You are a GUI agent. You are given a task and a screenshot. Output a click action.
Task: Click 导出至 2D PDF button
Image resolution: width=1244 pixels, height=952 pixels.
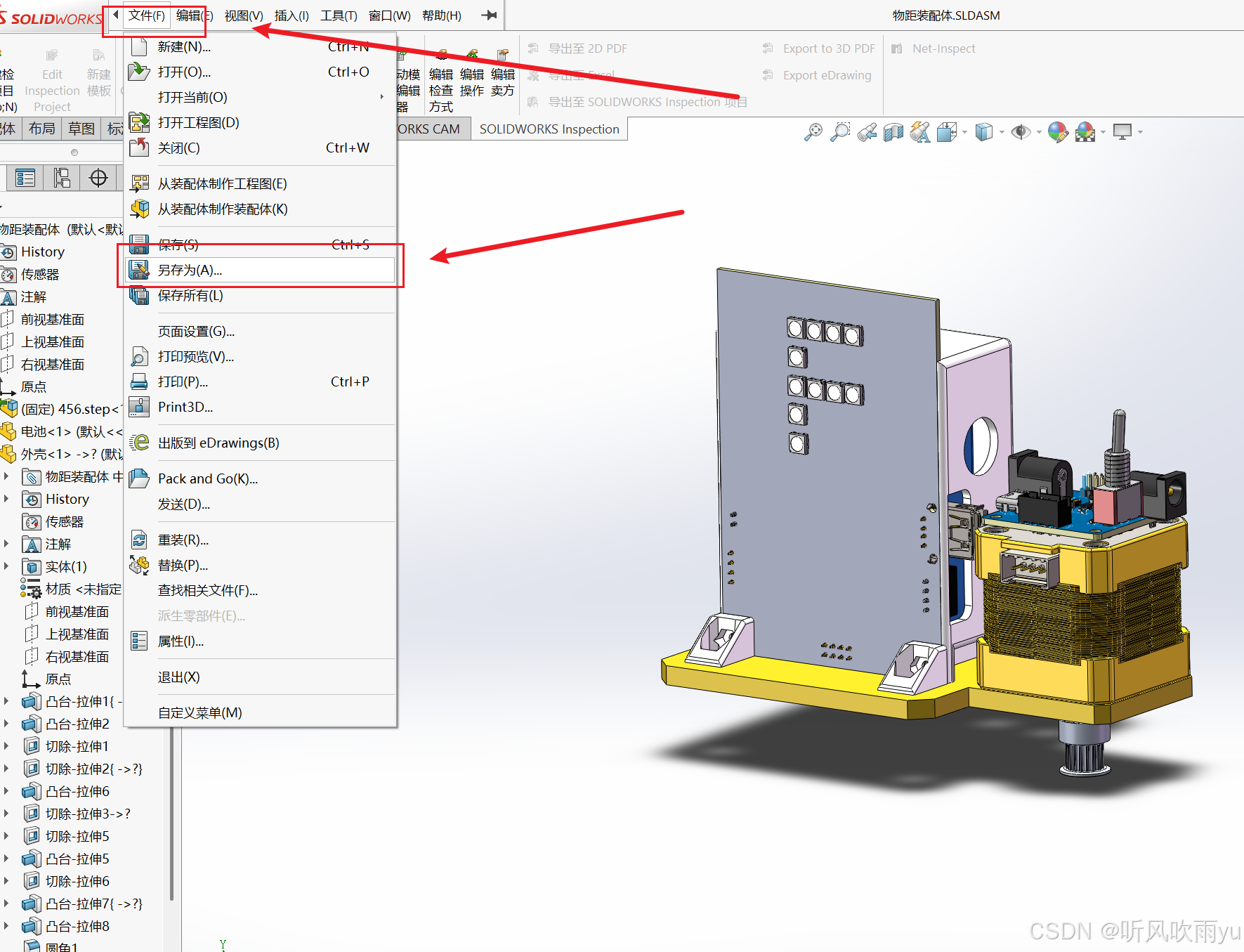[x=577, y=48]
